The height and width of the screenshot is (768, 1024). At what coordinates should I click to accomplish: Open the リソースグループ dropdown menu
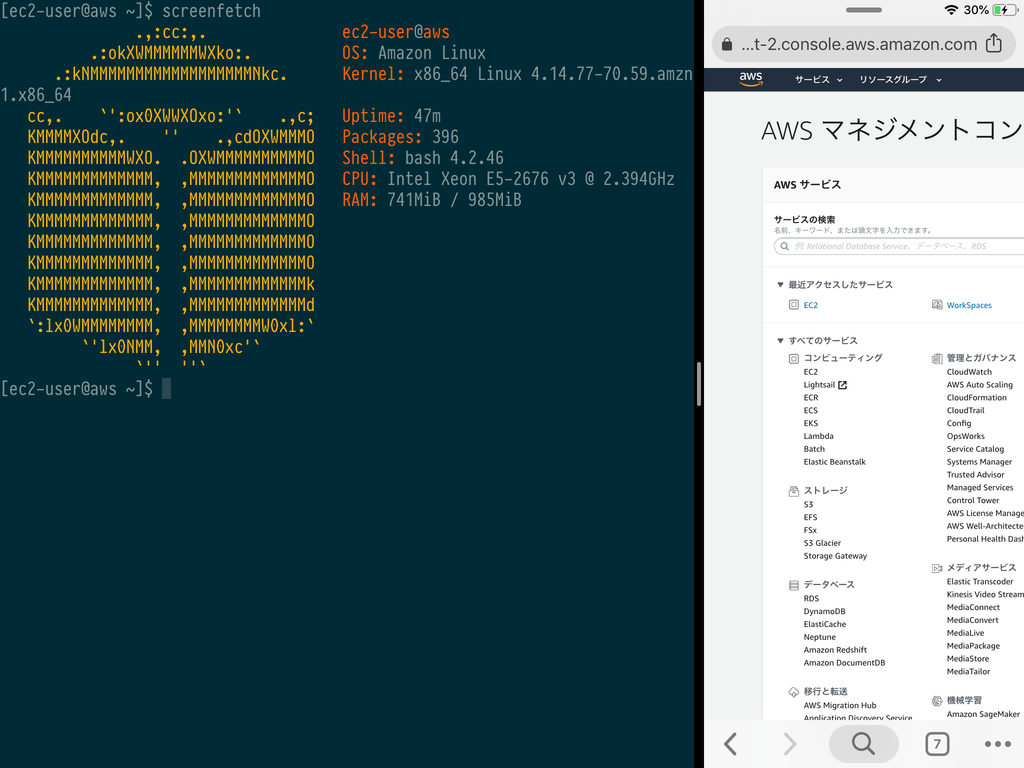900,80
